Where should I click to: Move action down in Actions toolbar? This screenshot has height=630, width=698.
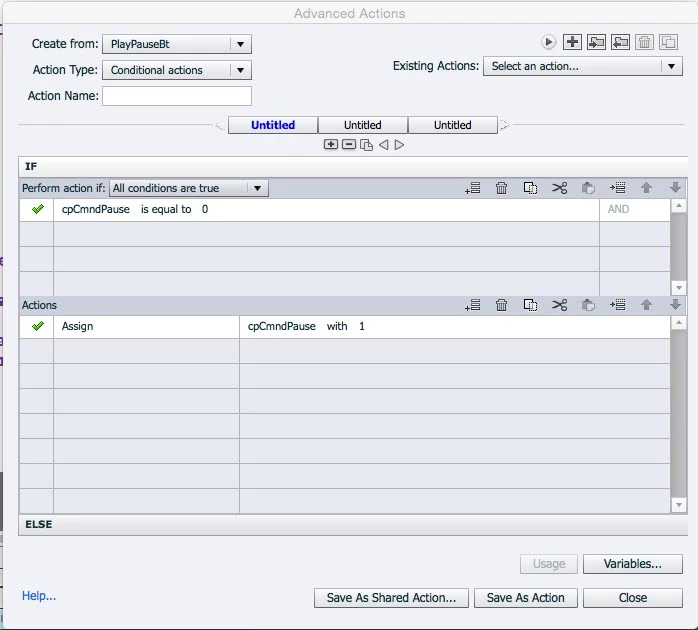(x=675, y=305)
